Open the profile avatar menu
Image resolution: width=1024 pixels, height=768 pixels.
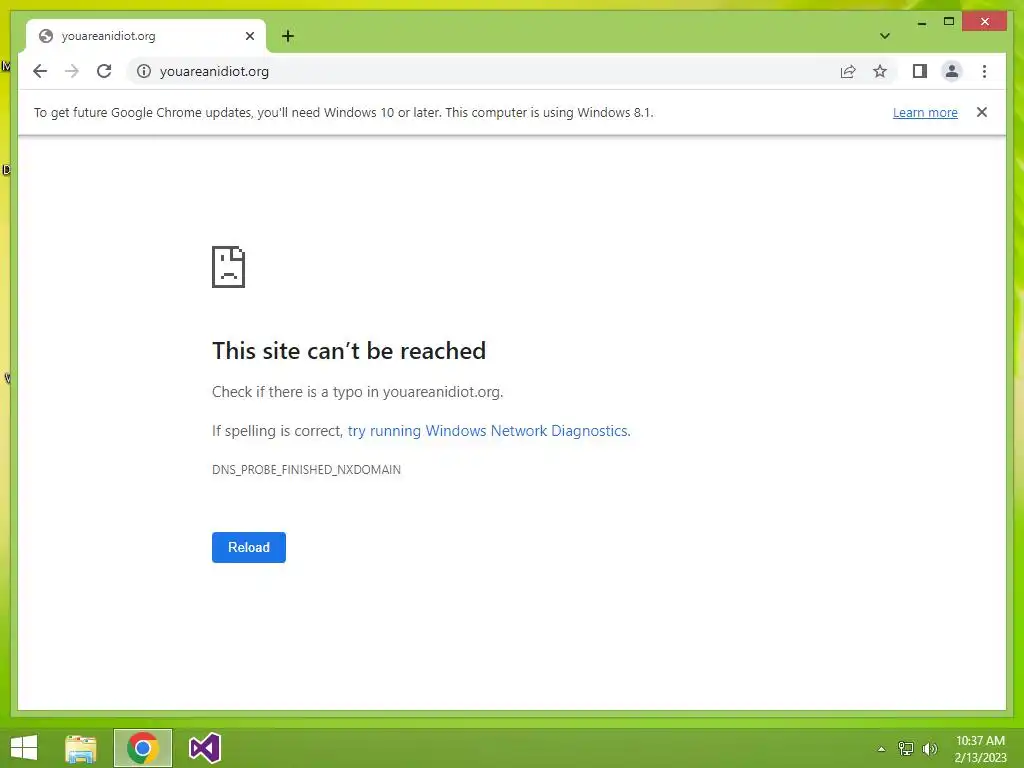[952, 71]
